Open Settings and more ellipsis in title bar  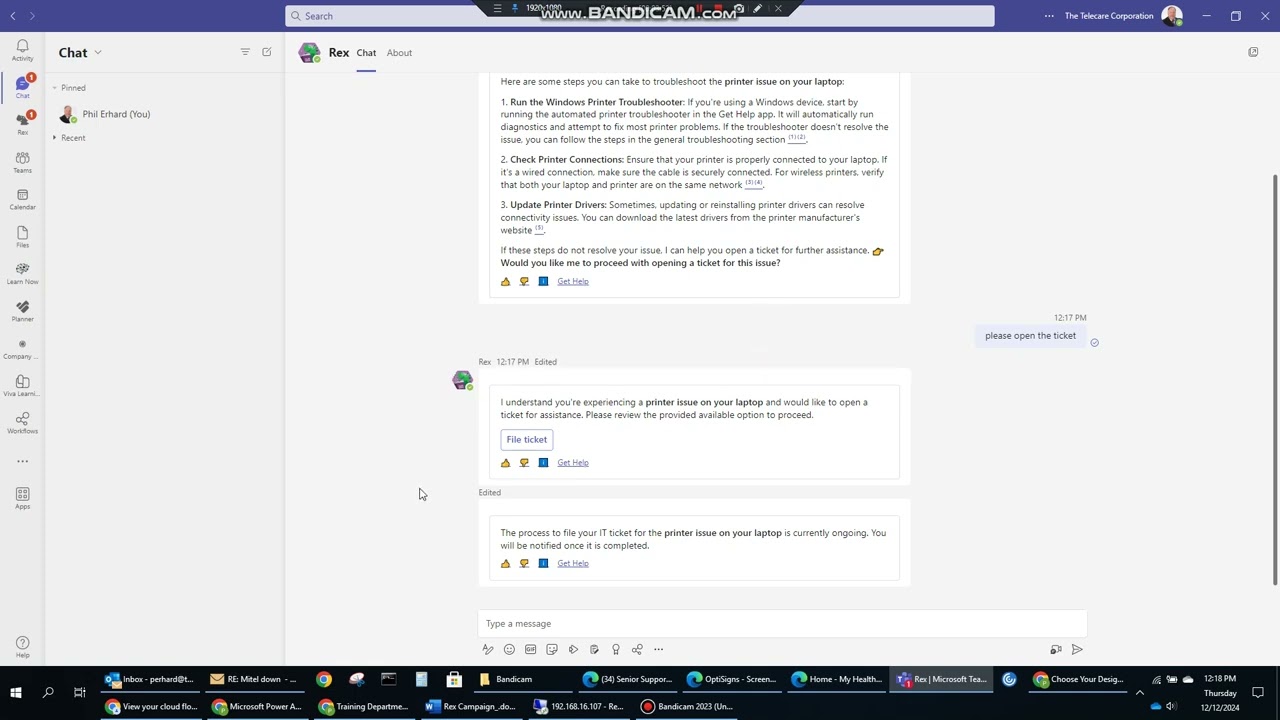pos(1049,16)
